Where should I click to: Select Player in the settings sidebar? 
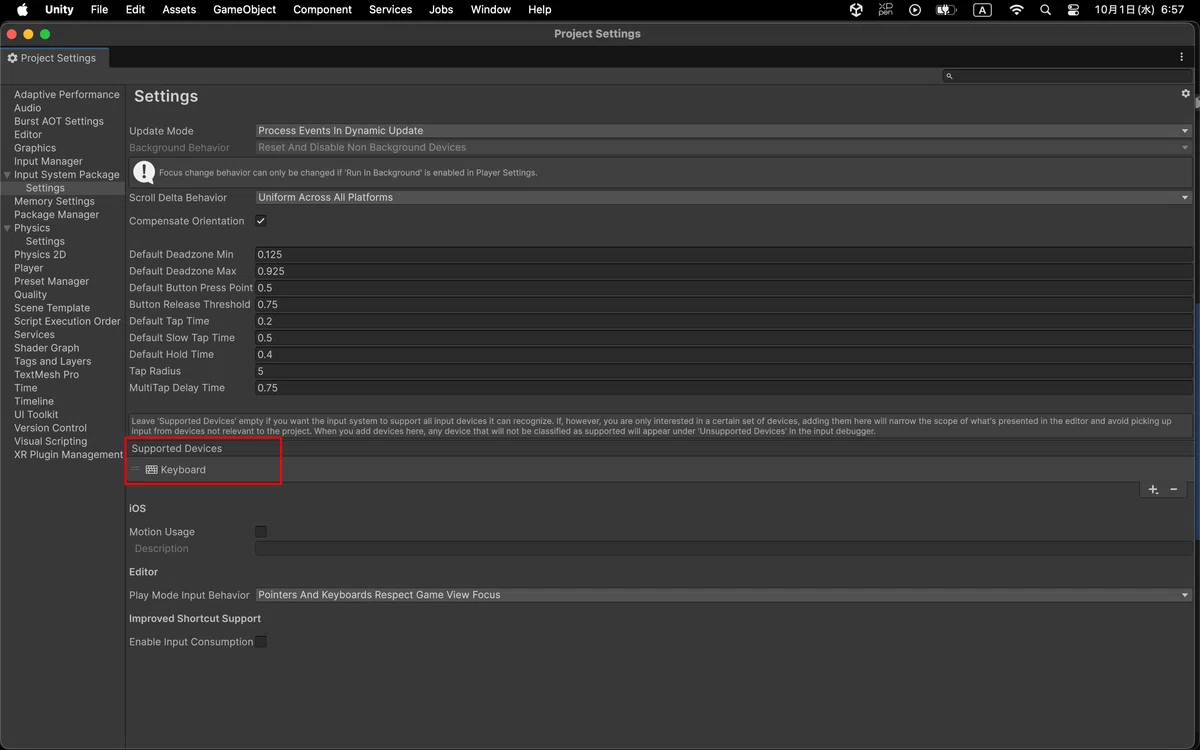29,268
